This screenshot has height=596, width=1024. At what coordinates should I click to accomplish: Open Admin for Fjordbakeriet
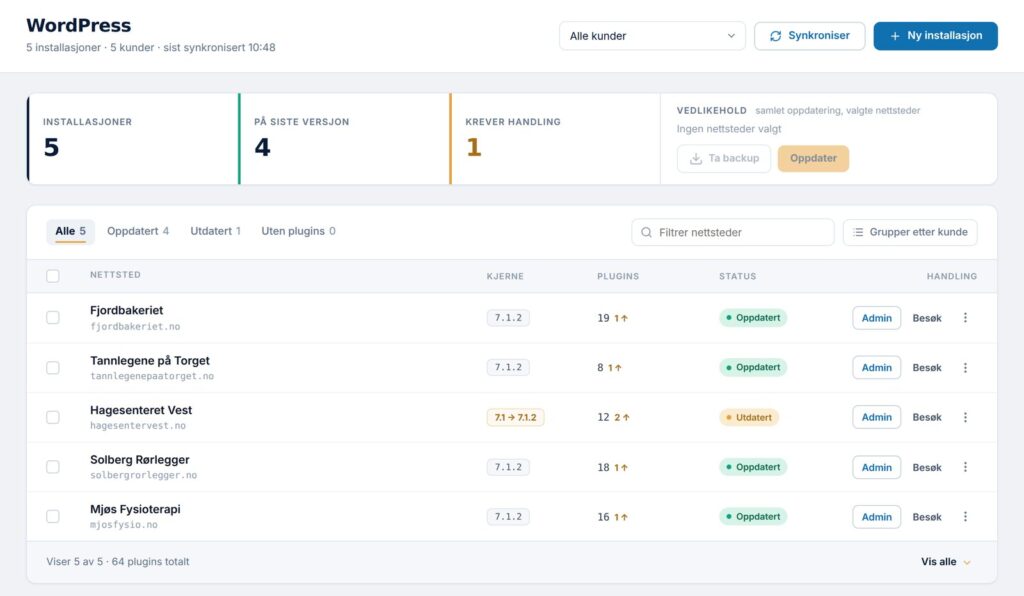(876, 318)
